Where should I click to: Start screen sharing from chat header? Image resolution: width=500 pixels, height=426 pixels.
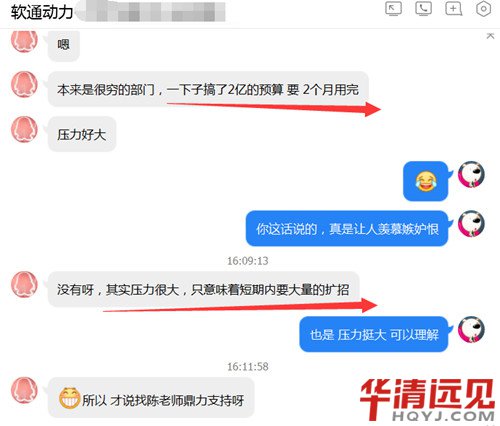(393, 9)
